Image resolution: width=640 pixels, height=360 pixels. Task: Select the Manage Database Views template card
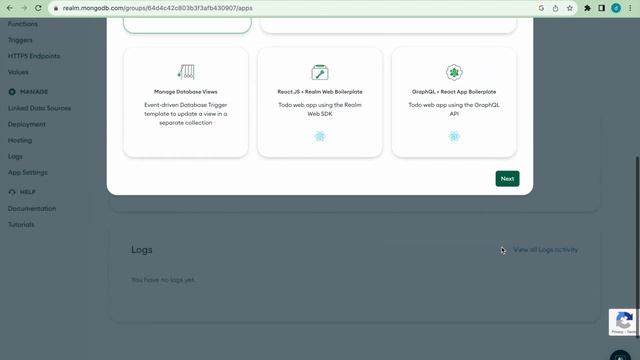point(186,102)
